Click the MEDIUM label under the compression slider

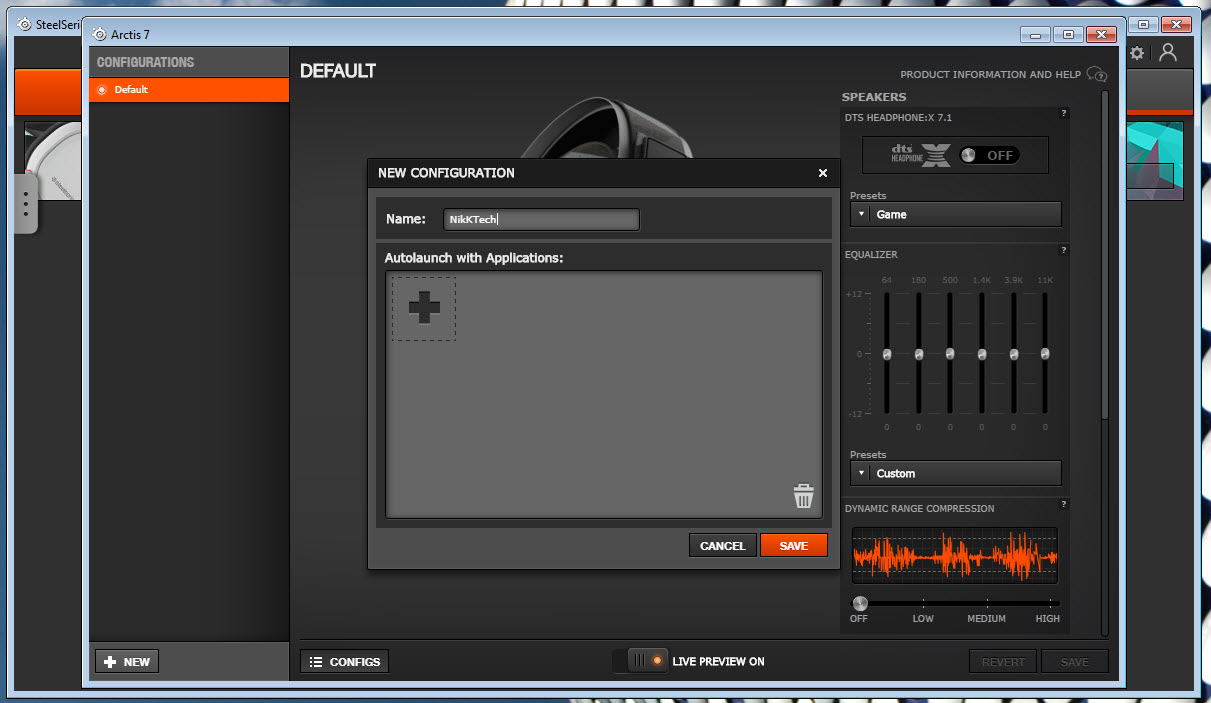986,619
